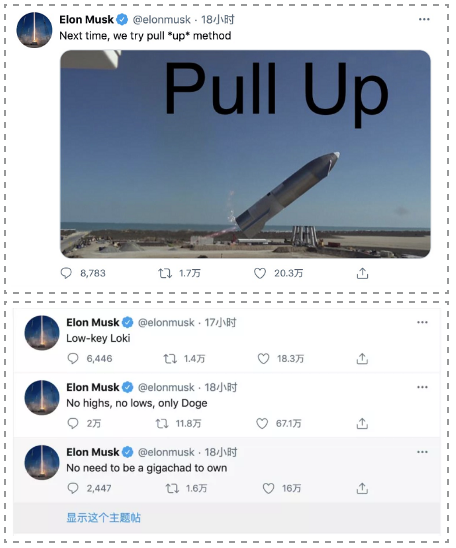The width and height of the screenshot is (456, 548).
Task: Open more options on 'Pull Up' tweet
Action: point(424,20)
